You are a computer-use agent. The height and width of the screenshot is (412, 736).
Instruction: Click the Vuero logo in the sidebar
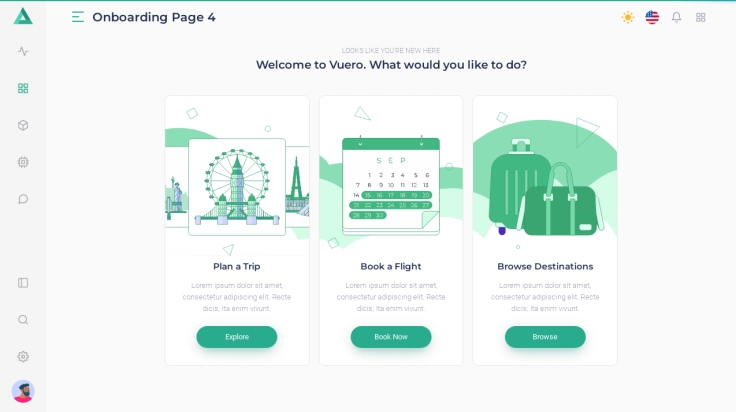[x=23, y=16]
